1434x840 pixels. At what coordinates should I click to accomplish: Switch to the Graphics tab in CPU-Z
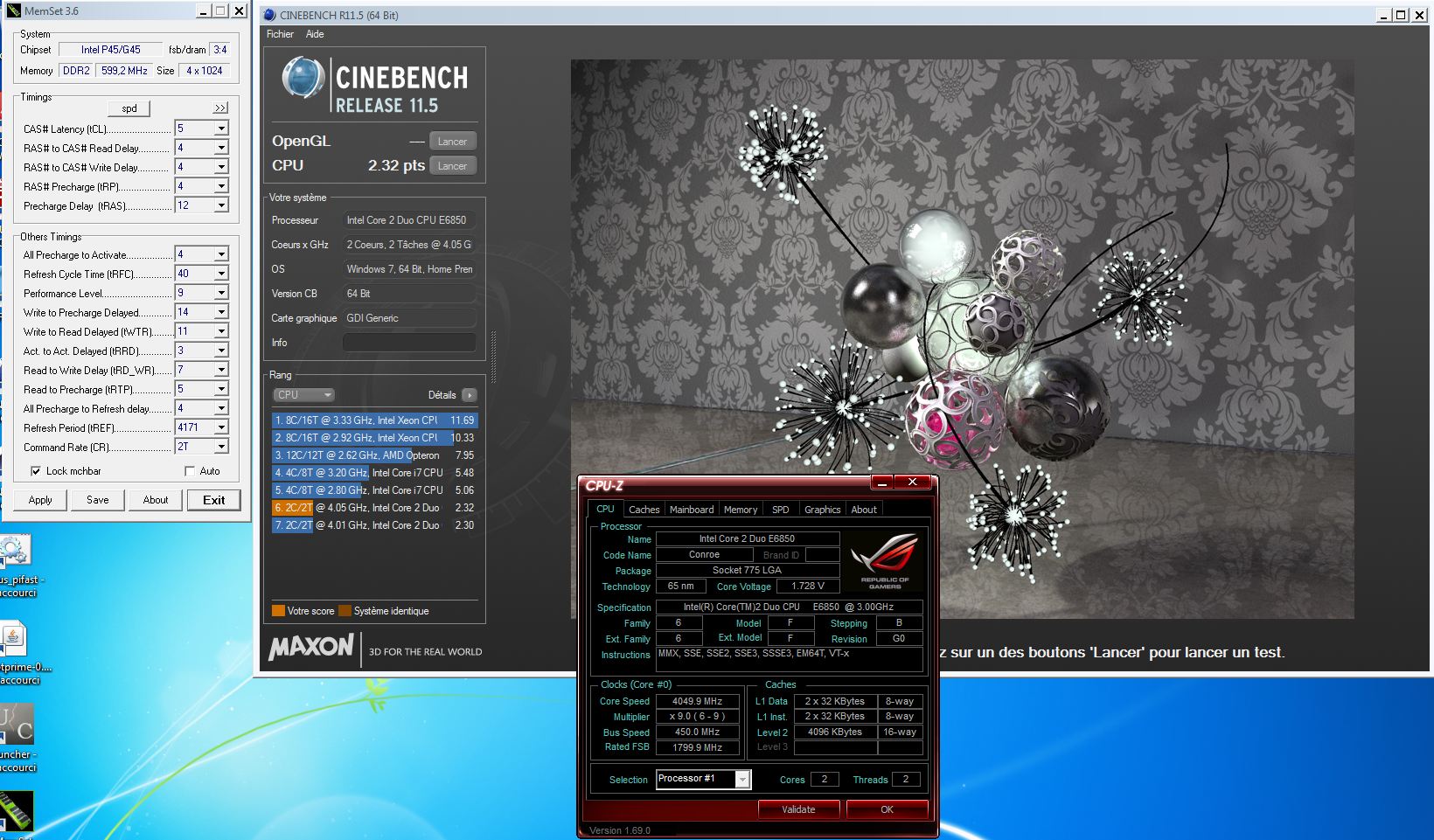coord(823,509)
